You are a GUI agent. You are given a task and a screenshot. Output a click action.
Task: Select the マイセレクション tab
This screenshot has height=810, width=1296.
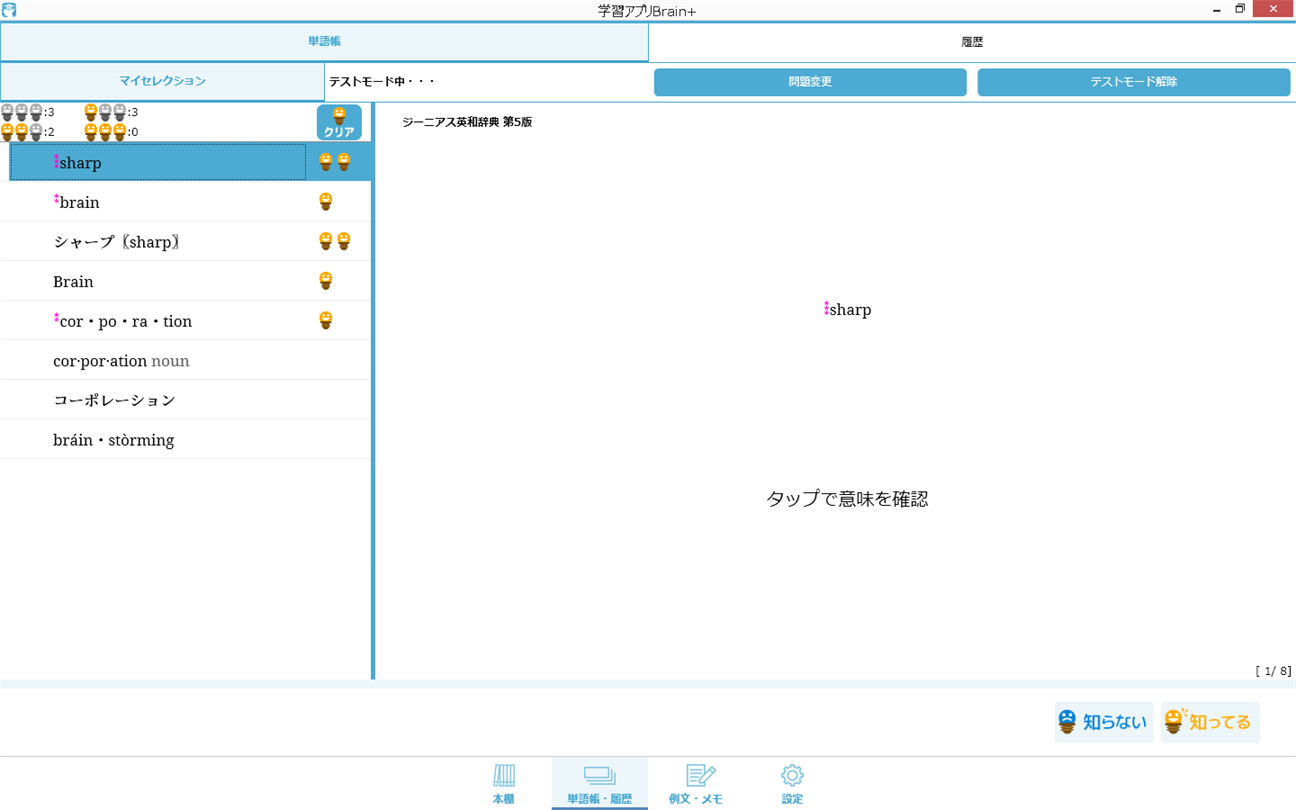pos(162,81)
